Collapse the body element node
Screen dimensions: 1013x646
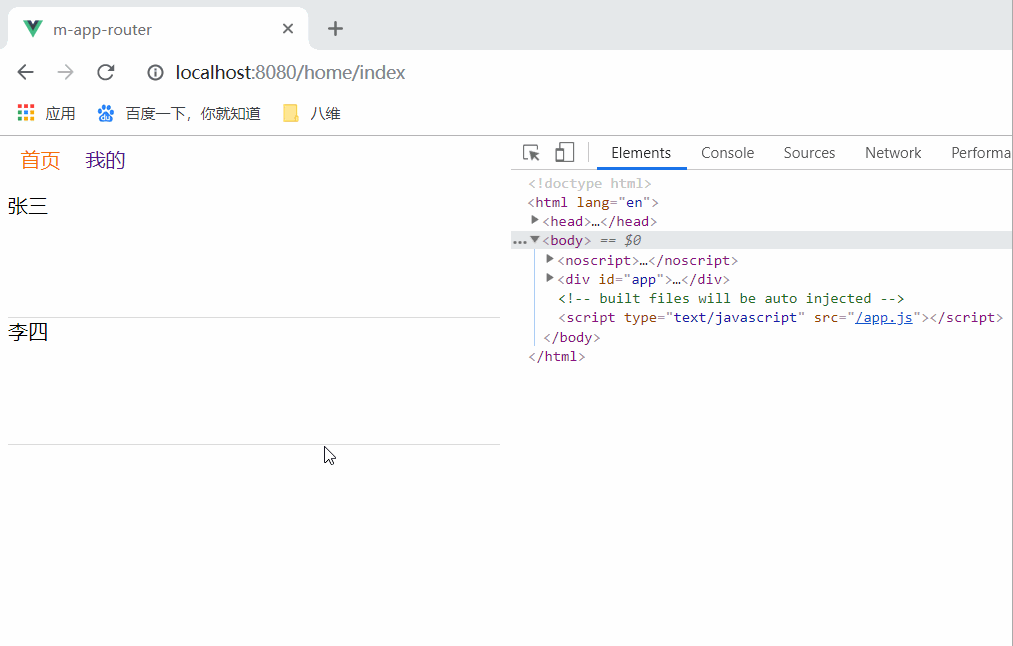(535, 240)
